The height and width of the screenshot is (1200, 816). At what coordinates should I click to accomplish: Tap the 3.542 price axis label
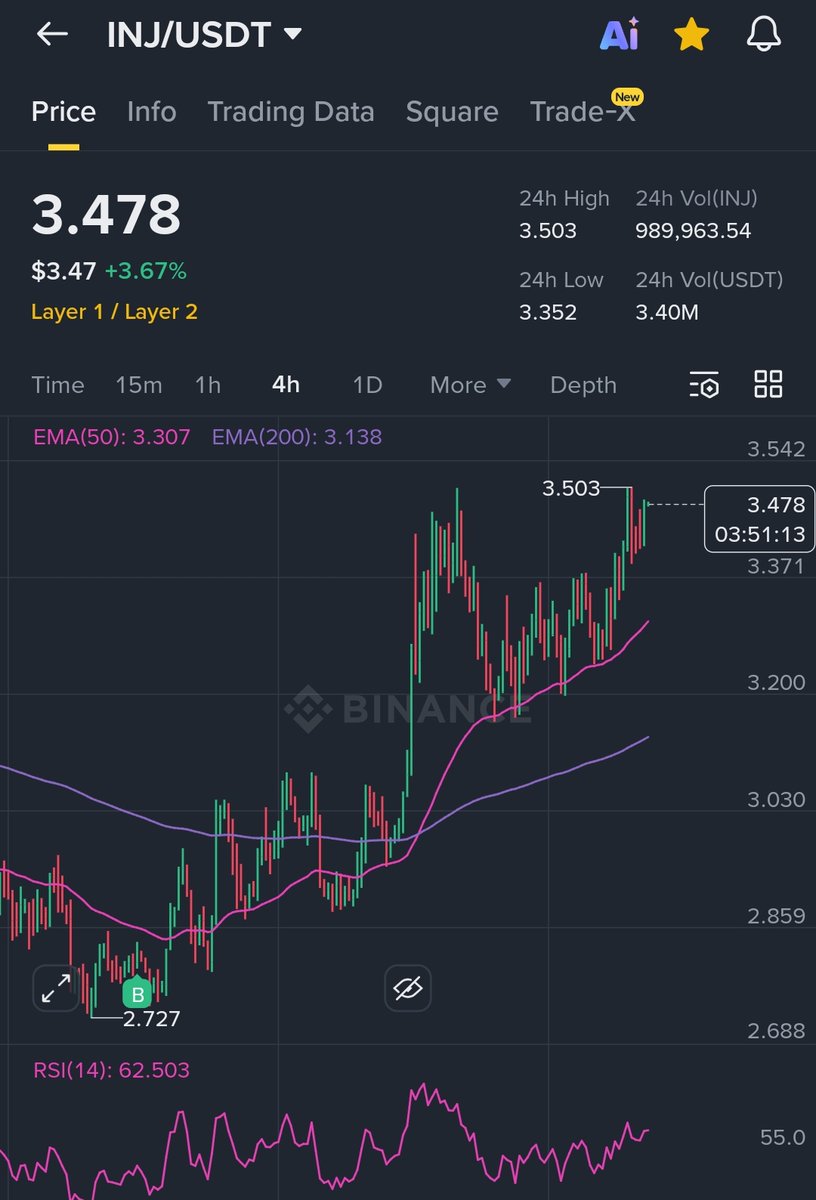pyautogui.click(x=776, y=449)
